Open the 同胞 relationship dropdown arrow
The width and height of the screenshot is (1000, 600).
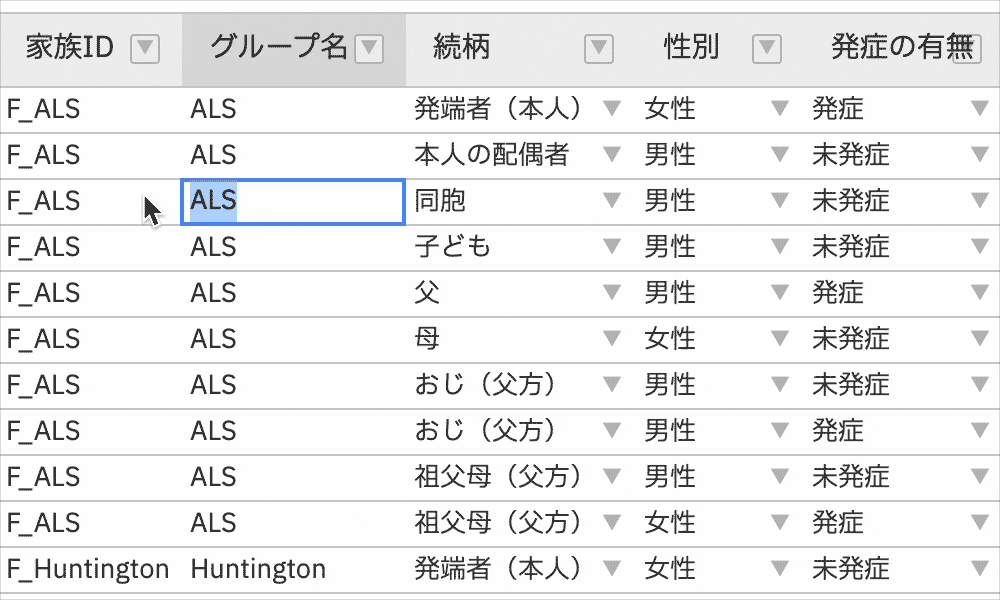click(611, 201)
